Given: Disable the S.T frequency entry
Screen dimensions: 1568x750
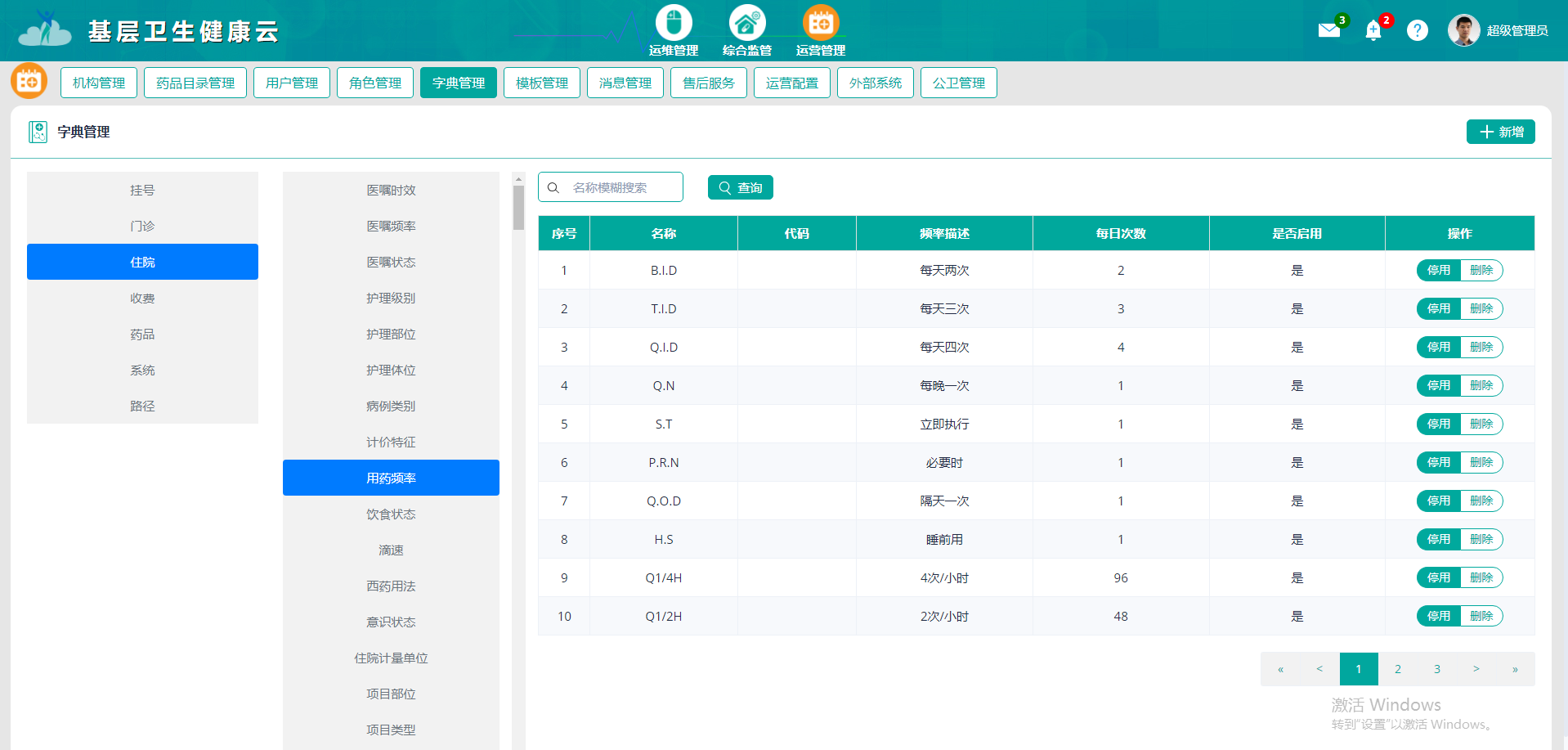Looking at the screenshot, I should click(x=1438, y=424).
